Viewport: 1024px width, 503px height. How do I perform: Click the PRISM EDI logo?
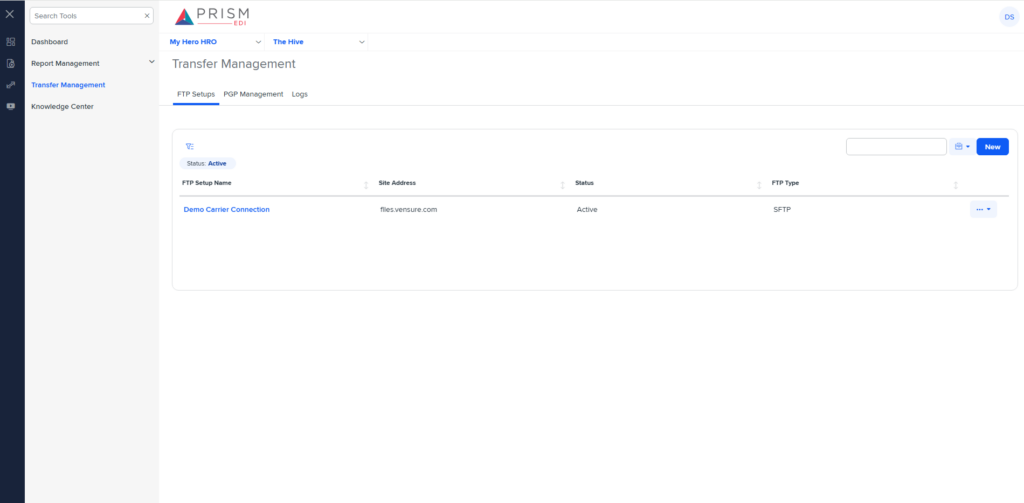pos(212,16)
